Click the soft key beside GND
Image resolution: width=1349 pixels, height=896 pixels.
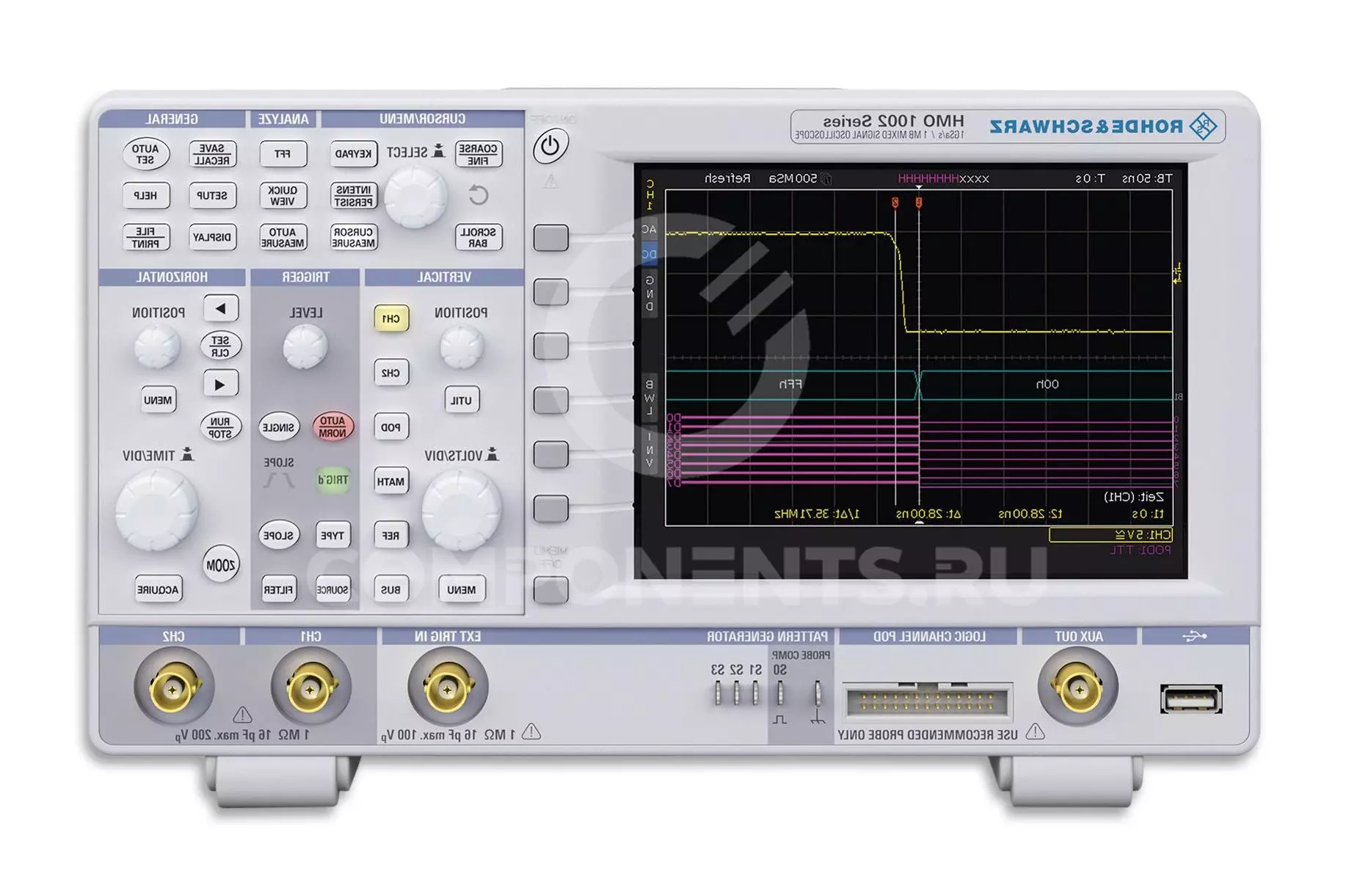(x=550, y=292)
